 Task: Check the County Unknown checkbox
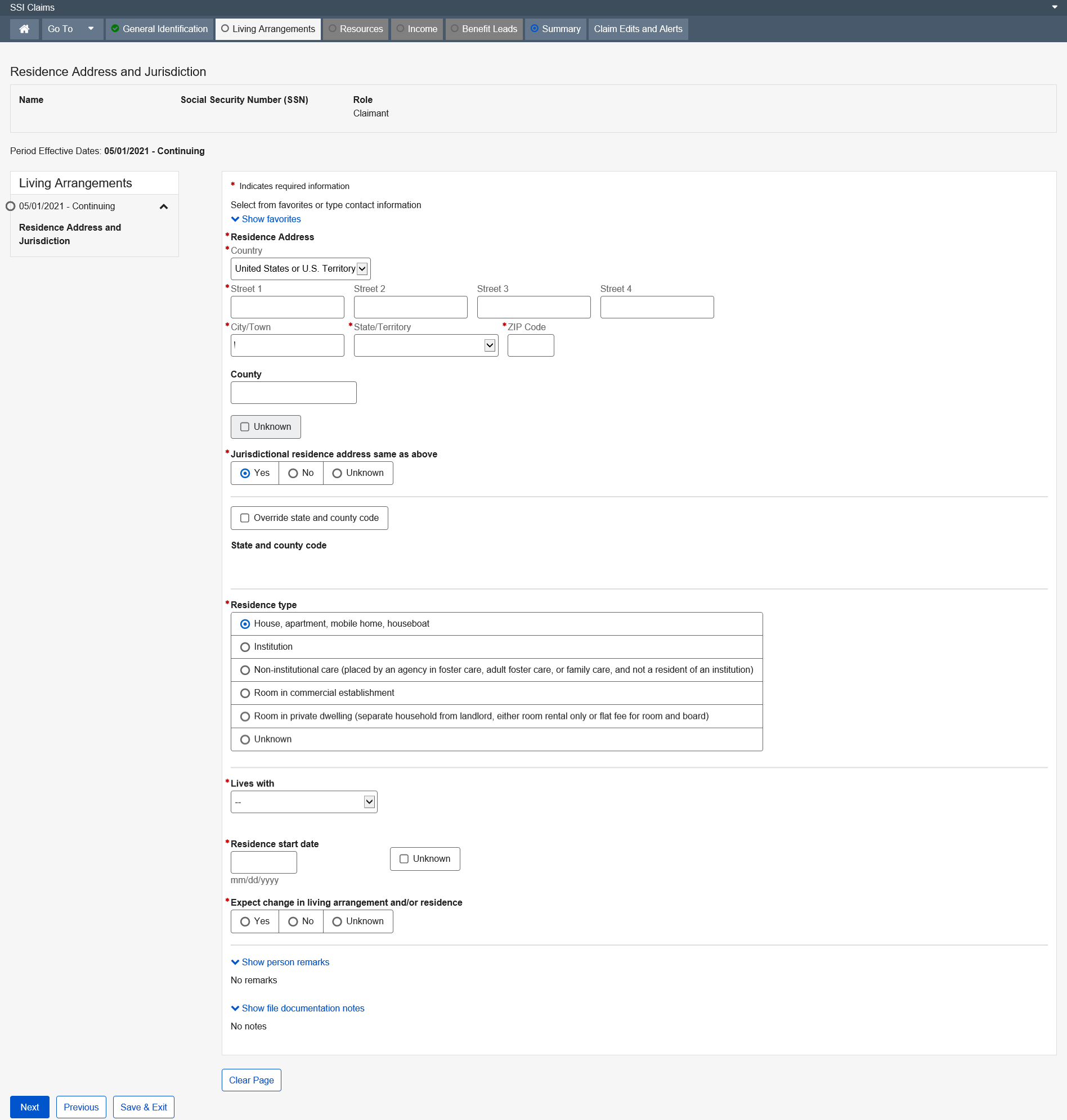coord(245,427)
